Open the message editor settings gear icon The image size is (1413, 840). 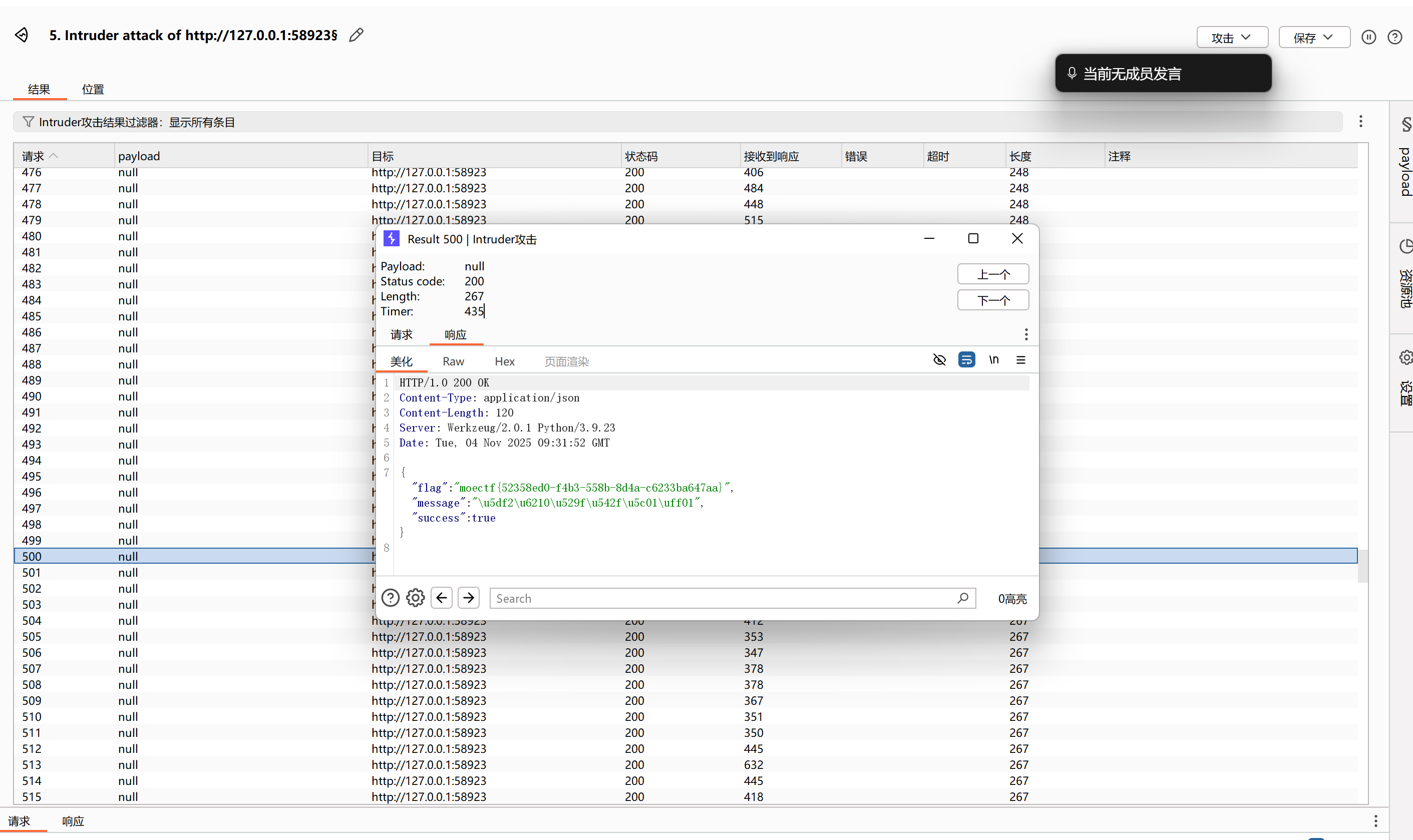[415, 598]
